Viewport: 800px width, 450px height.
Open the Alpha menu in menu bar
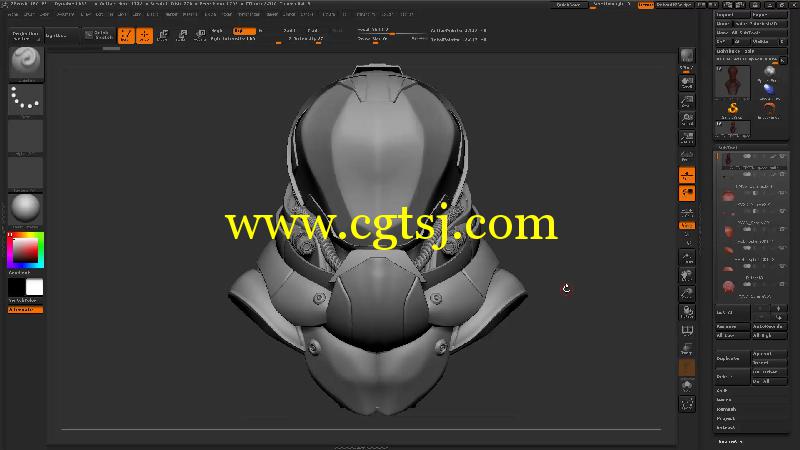coord(13,15)
